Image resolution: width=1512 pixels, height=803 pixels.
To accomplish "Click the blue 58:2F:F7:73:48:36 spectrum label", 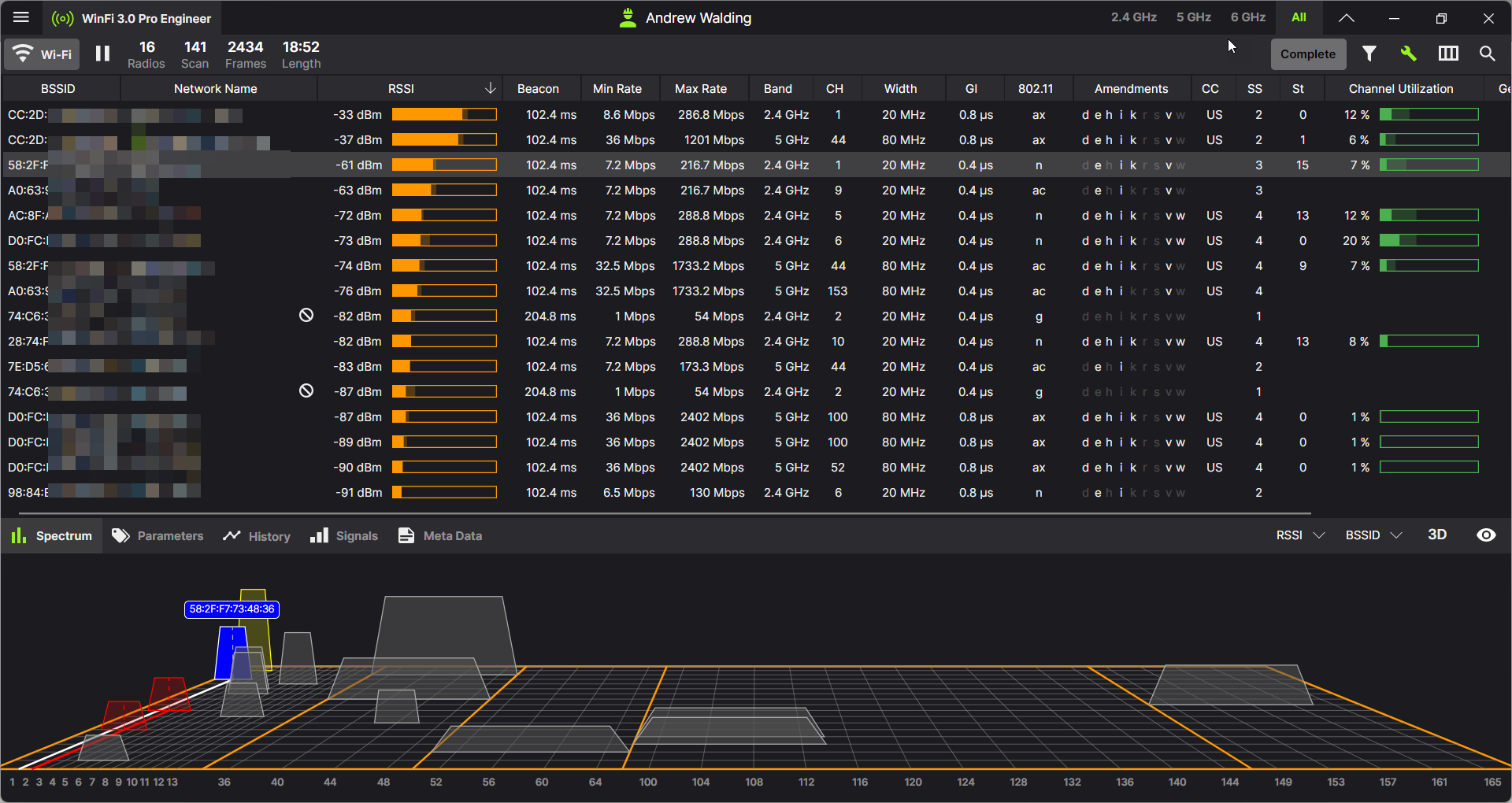I will coord(232,609).
